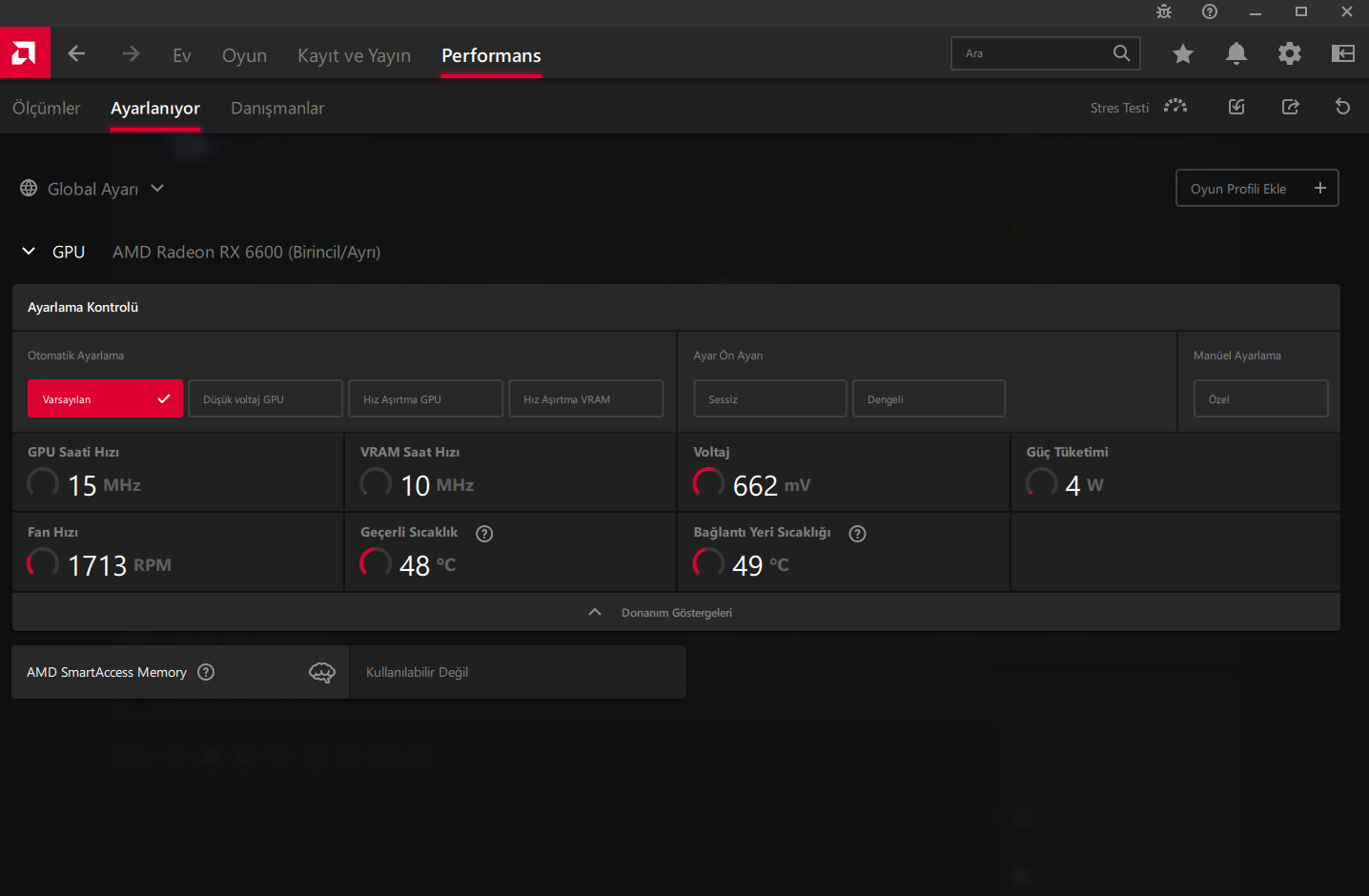Viewport: 1369px width, 896px height.
Task: Open the Performans tab
Action: pyautogui.click(x=491, y=55)
